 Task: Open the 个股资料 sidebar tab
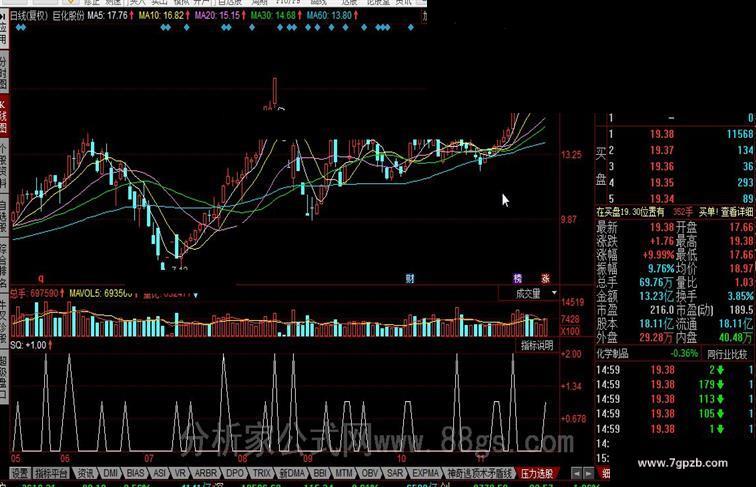point(3,165)
